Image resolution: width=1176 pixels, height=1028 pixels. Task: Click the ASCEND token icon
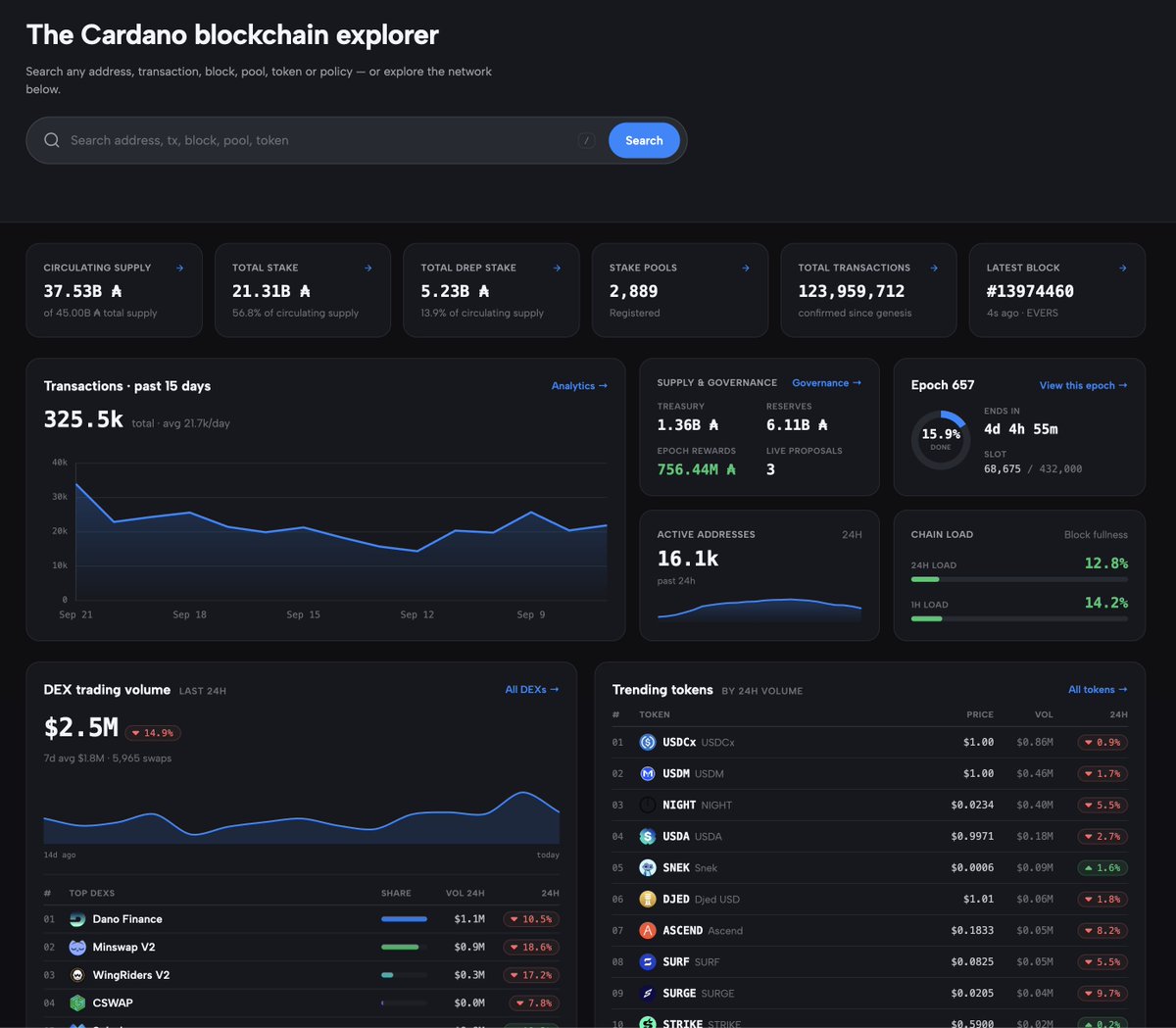648,931
